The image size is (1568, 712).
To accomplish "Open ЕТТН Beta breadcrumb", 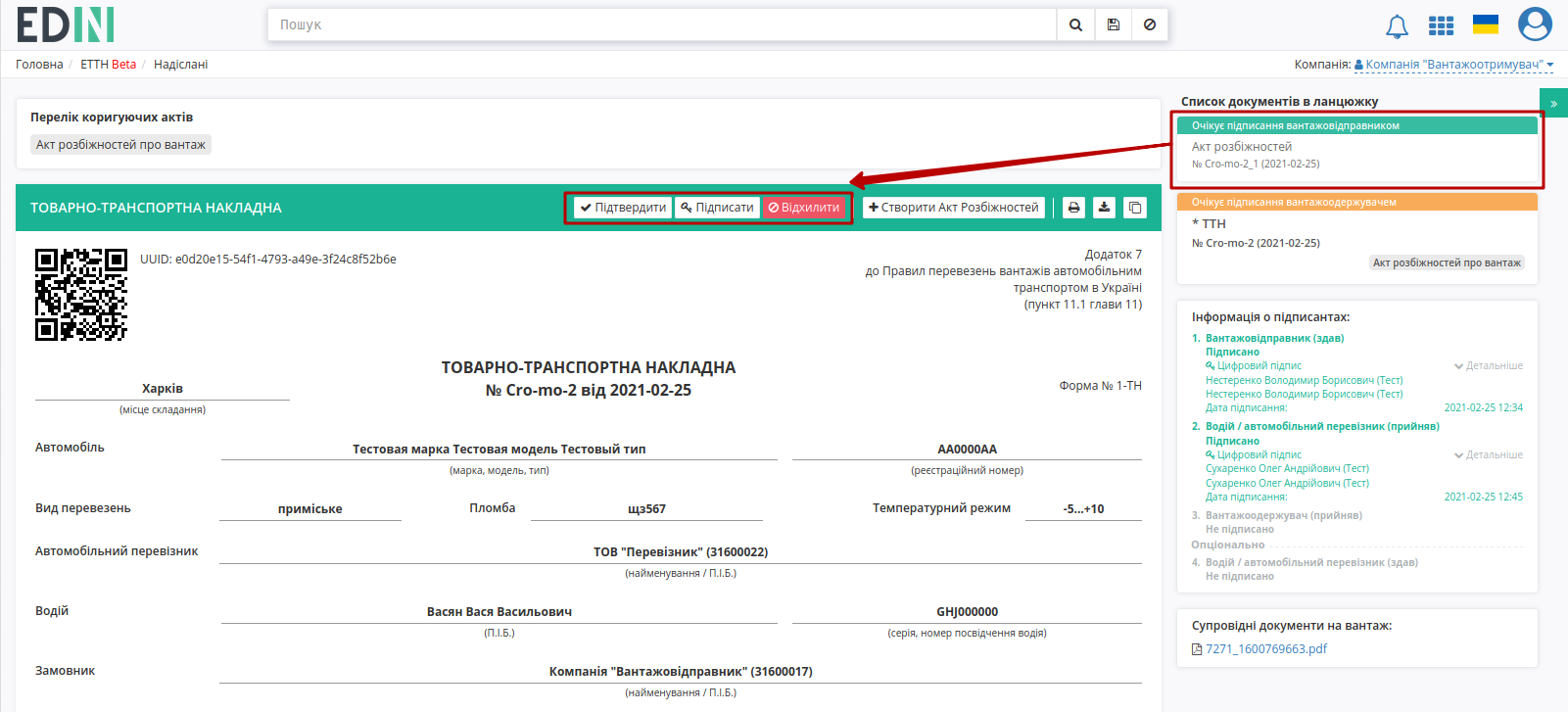I will [x=108, y=65].
